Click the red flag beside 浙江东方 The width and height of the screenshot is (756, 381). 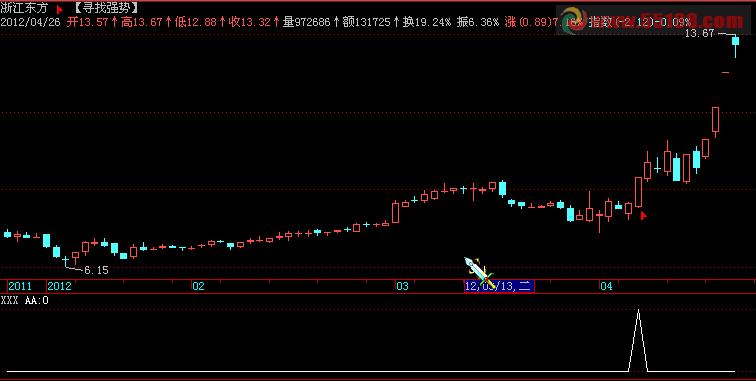[x=59, y=9]
